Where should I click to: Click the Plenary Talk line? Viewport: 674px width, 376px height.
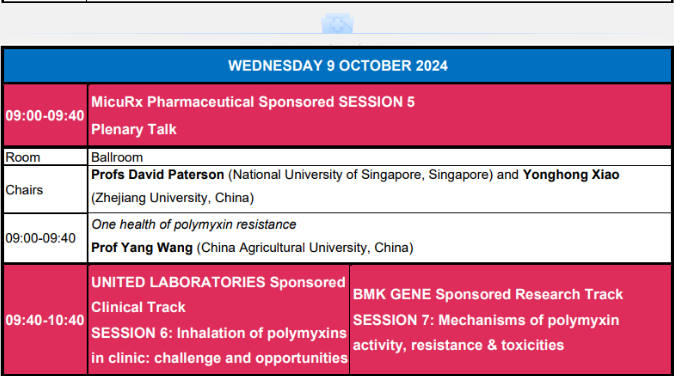coord(134,129)
